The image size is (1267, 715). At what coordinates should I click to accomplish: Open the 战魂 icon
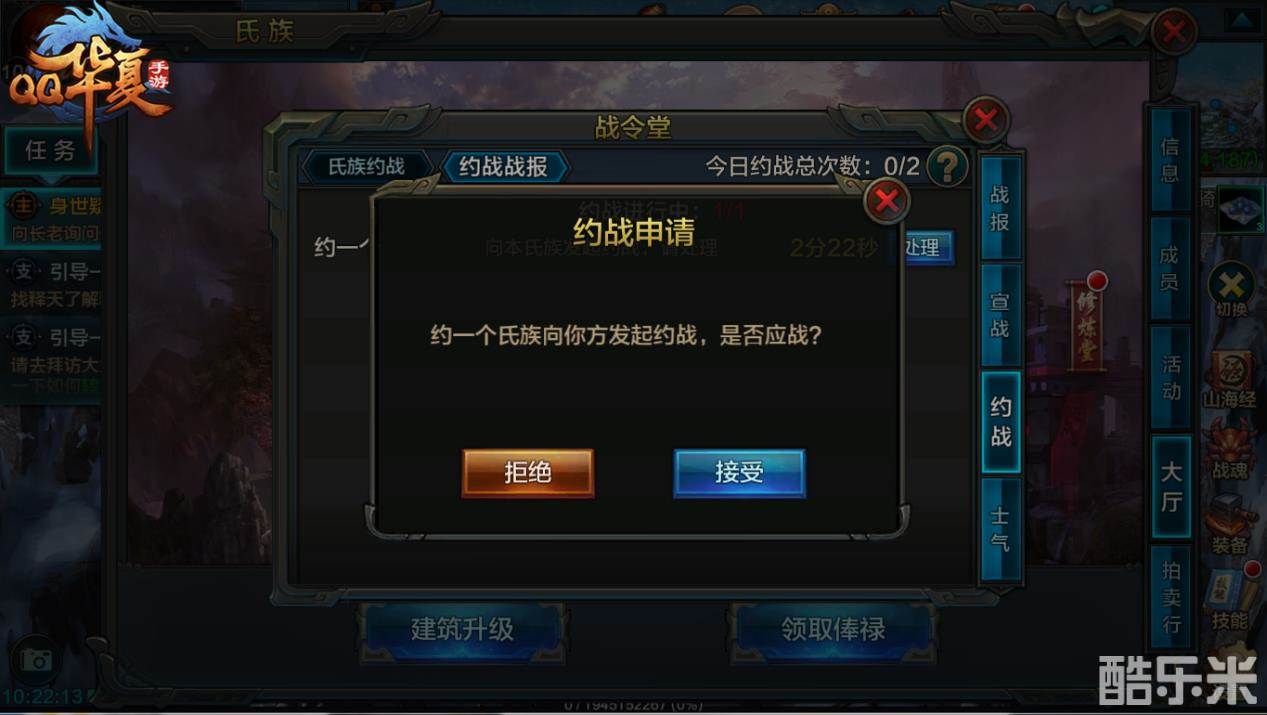point(1229,449)
